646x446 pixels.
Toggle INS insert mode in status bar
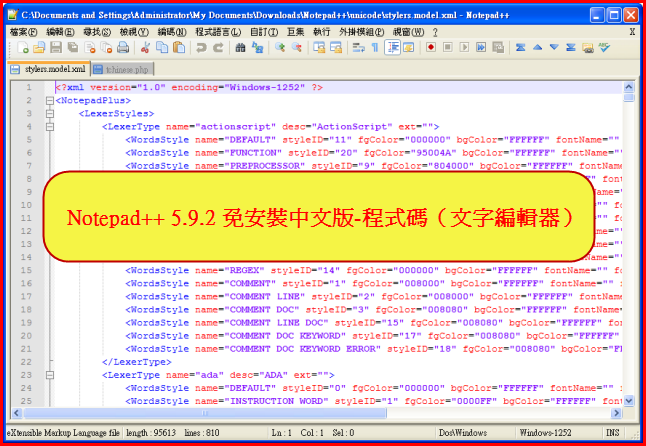pyautogui.click(x=612, y=432)
